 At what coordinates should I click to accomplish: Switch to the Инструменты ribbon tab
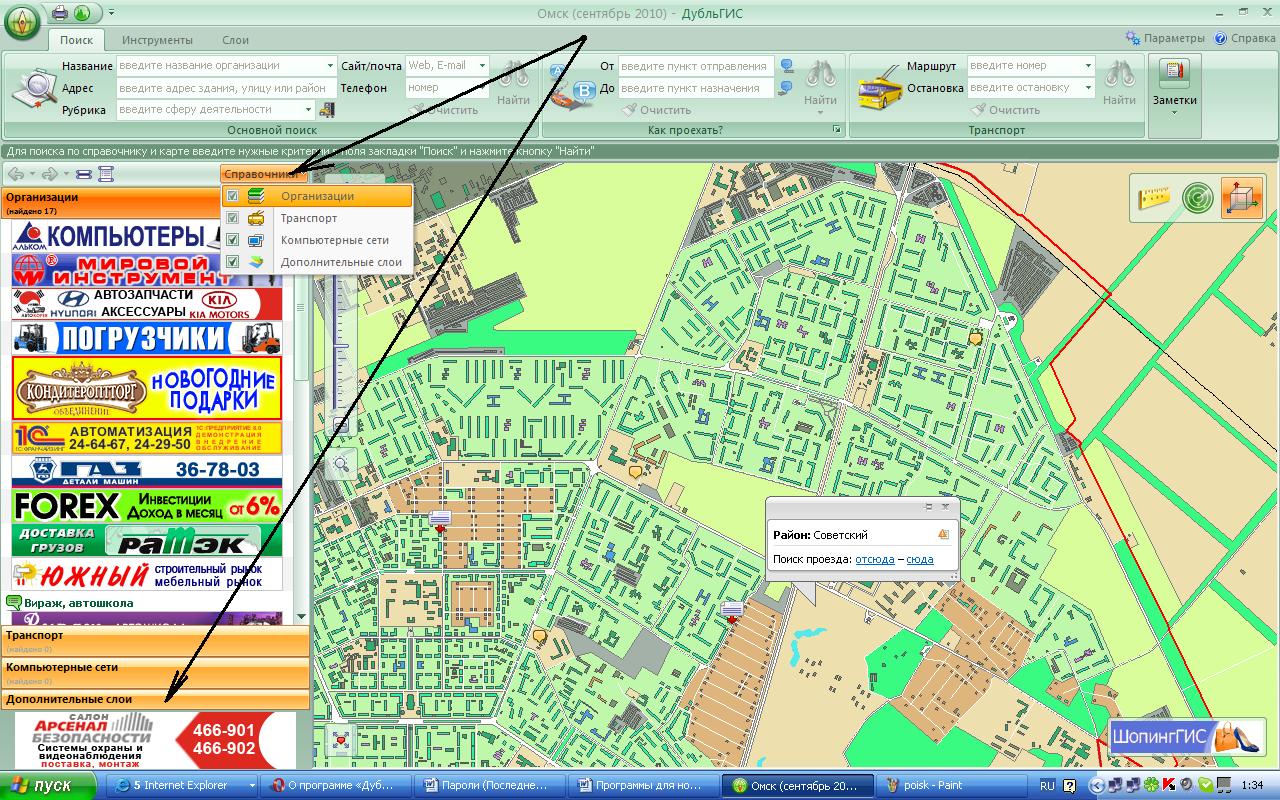coord(157,40)
